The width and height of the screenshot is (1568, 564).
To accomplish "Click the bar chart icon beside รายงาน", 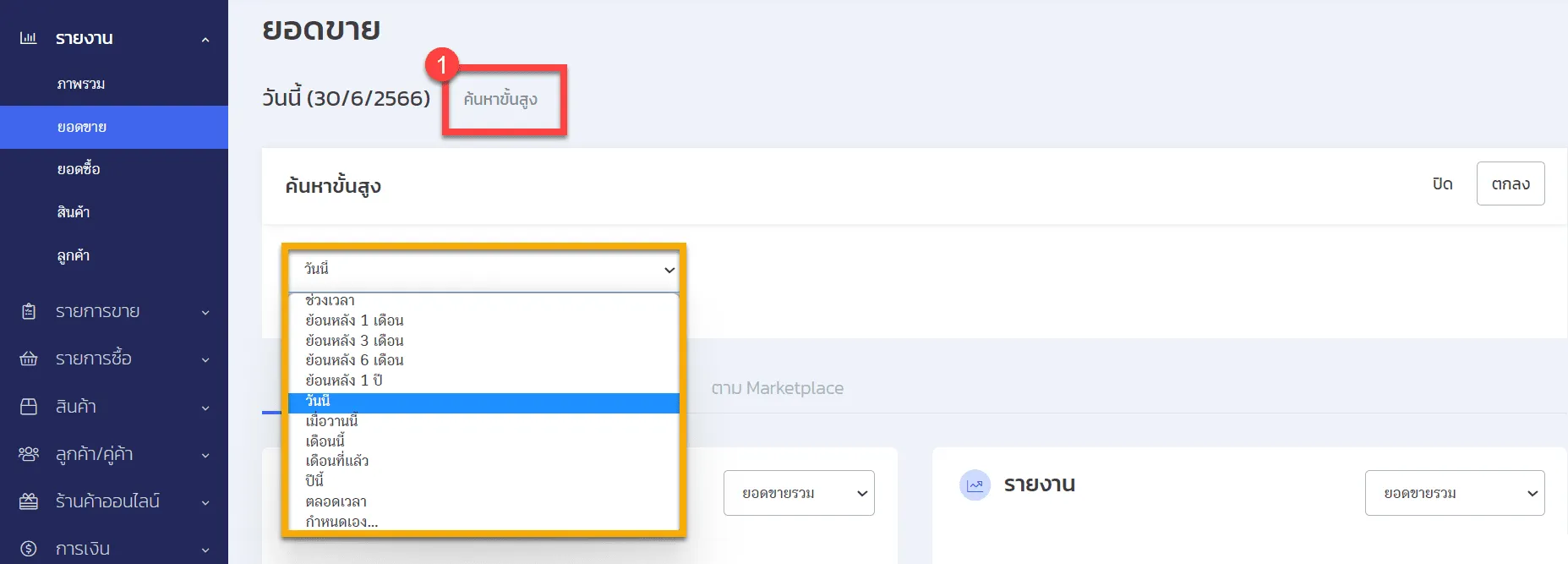I will point(28,38).
